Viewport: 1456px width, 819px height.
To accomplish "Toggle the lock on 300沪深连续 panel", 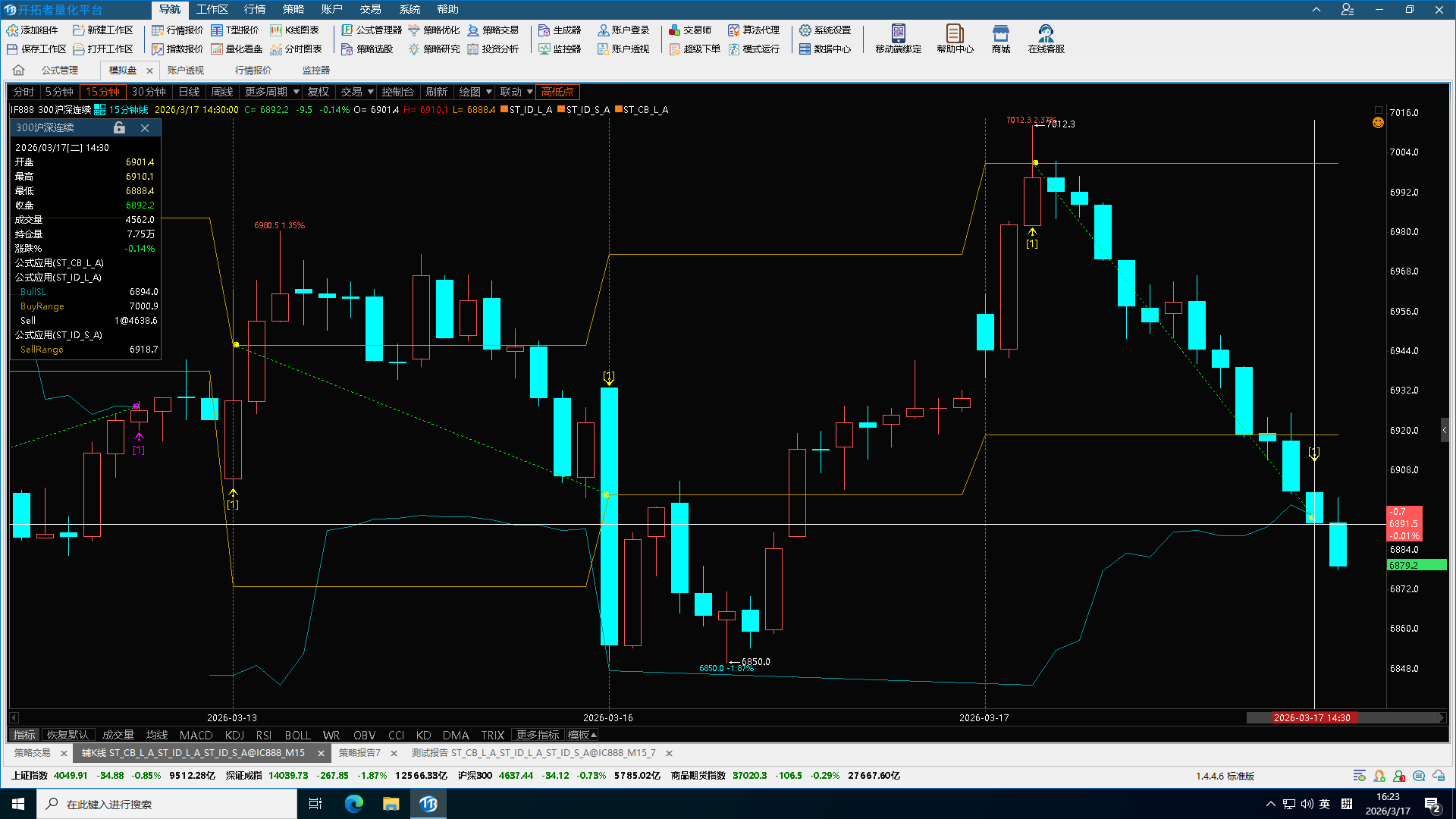I will click(x=119, y=128).
